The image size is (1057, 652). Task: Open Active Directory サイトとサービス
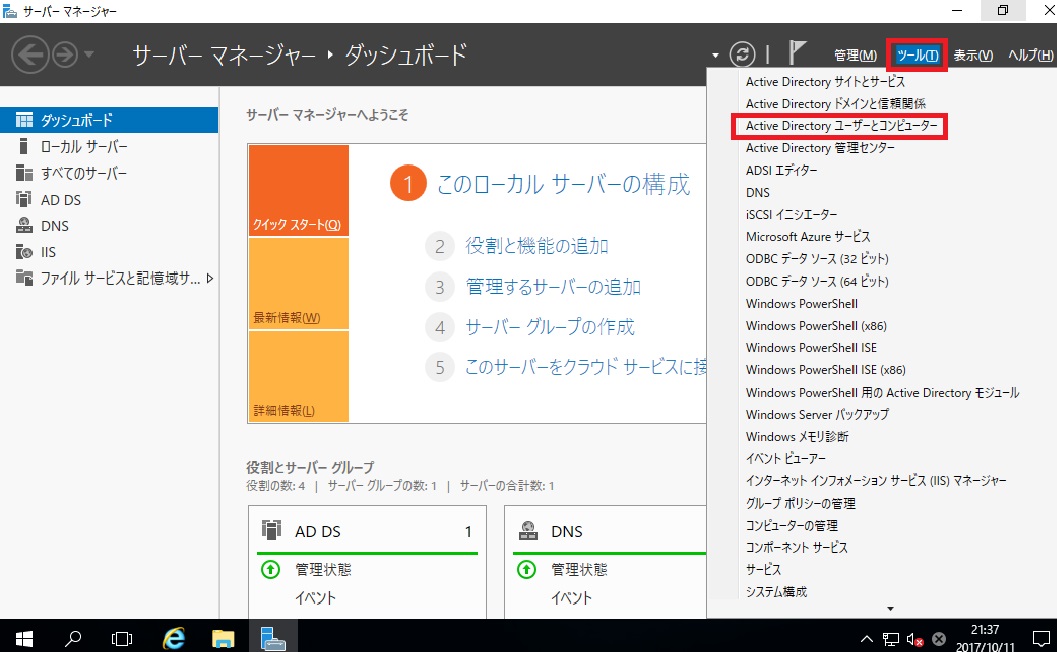(x=825, y=82)
